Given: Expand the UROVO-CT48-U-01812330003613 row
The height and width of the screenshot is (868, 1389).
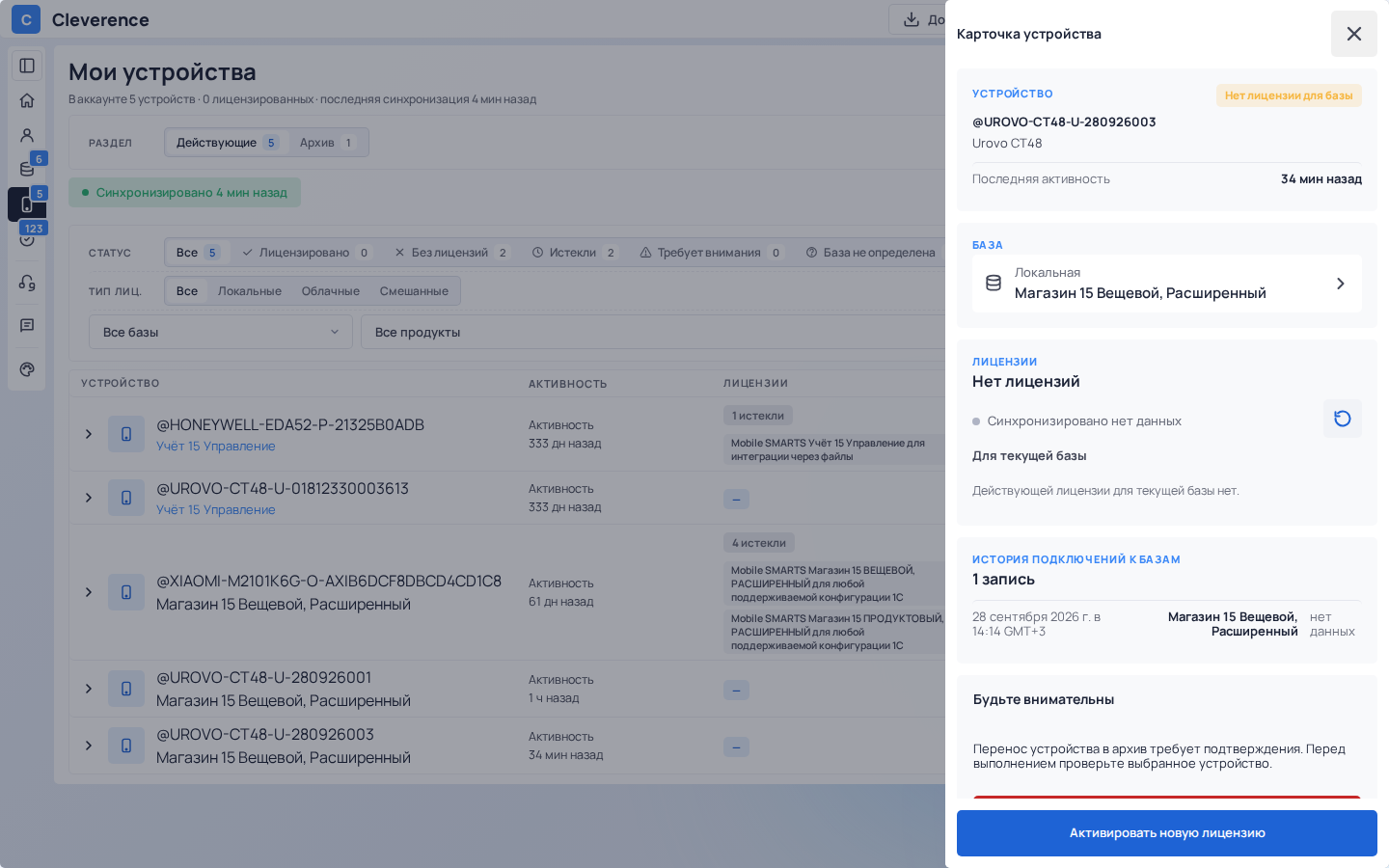Looking at the screenshot, I should [89, 498].
